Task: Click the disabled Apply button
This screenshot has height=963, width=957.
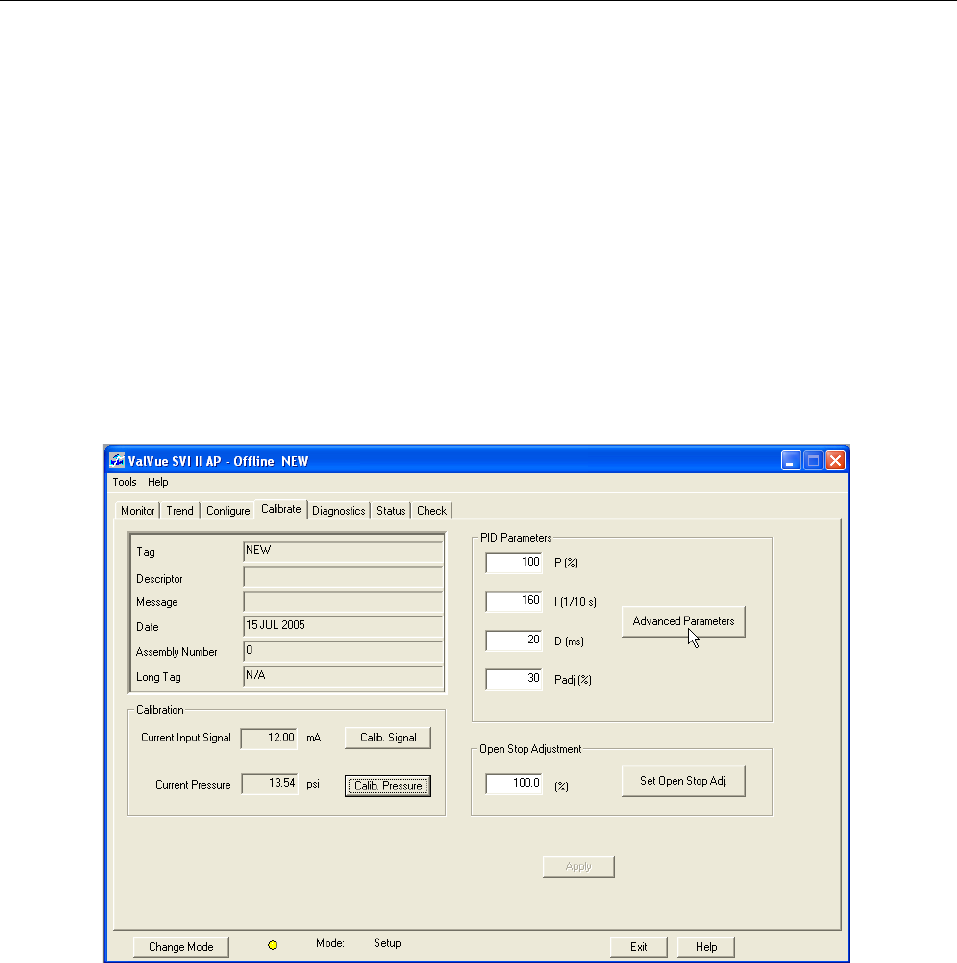Action: coord(579,867)
